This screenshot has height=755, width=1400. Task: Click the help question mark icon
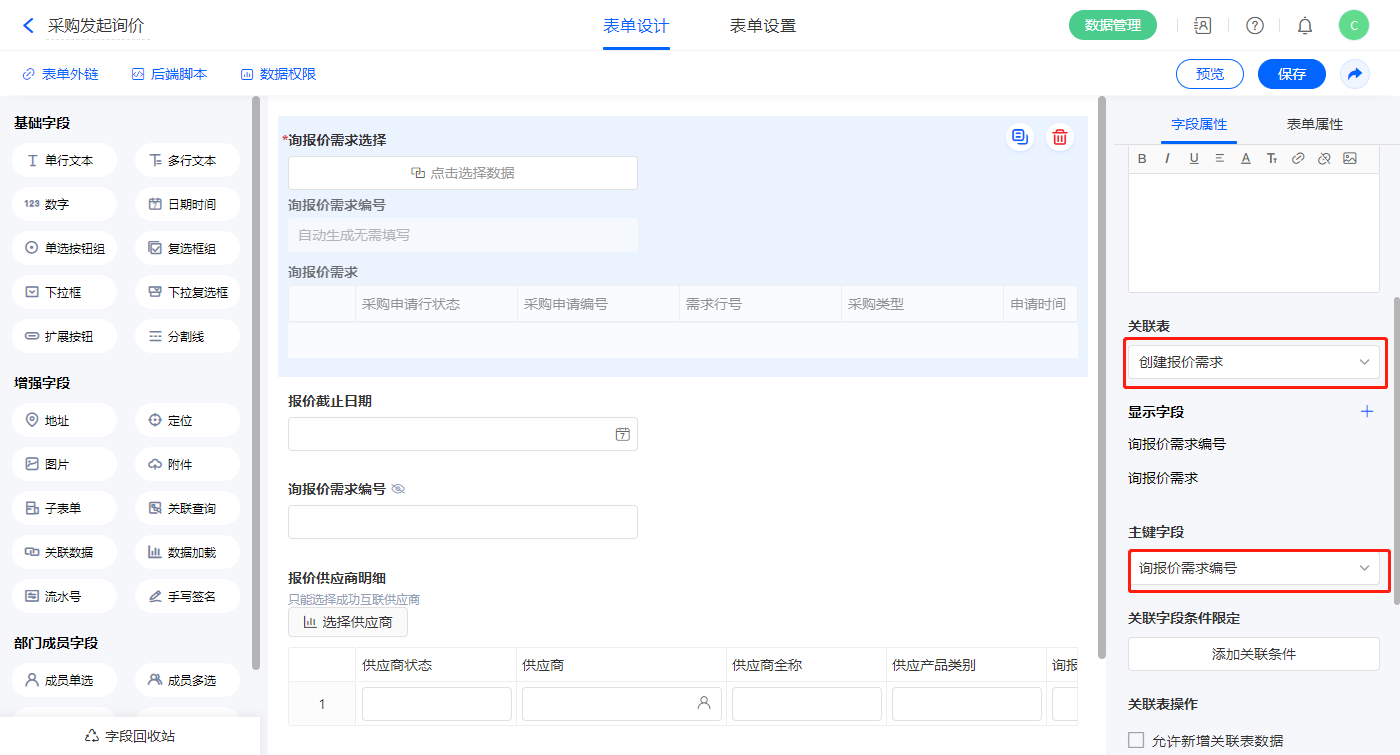(1254, 26)
